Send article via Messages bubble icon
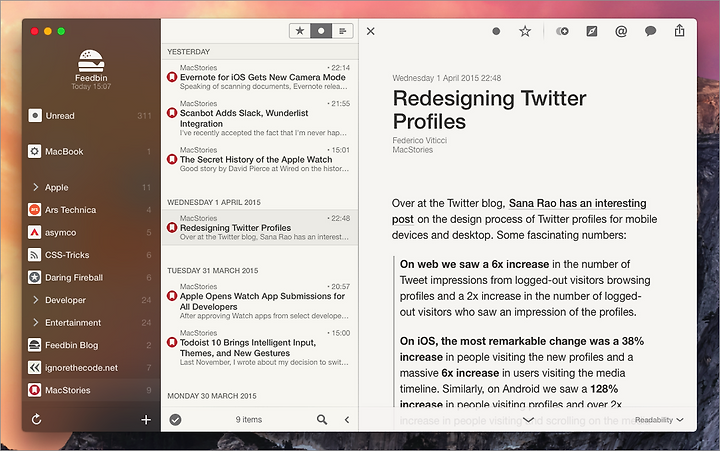This screenshot has height=451, width=720. (650, 31)
